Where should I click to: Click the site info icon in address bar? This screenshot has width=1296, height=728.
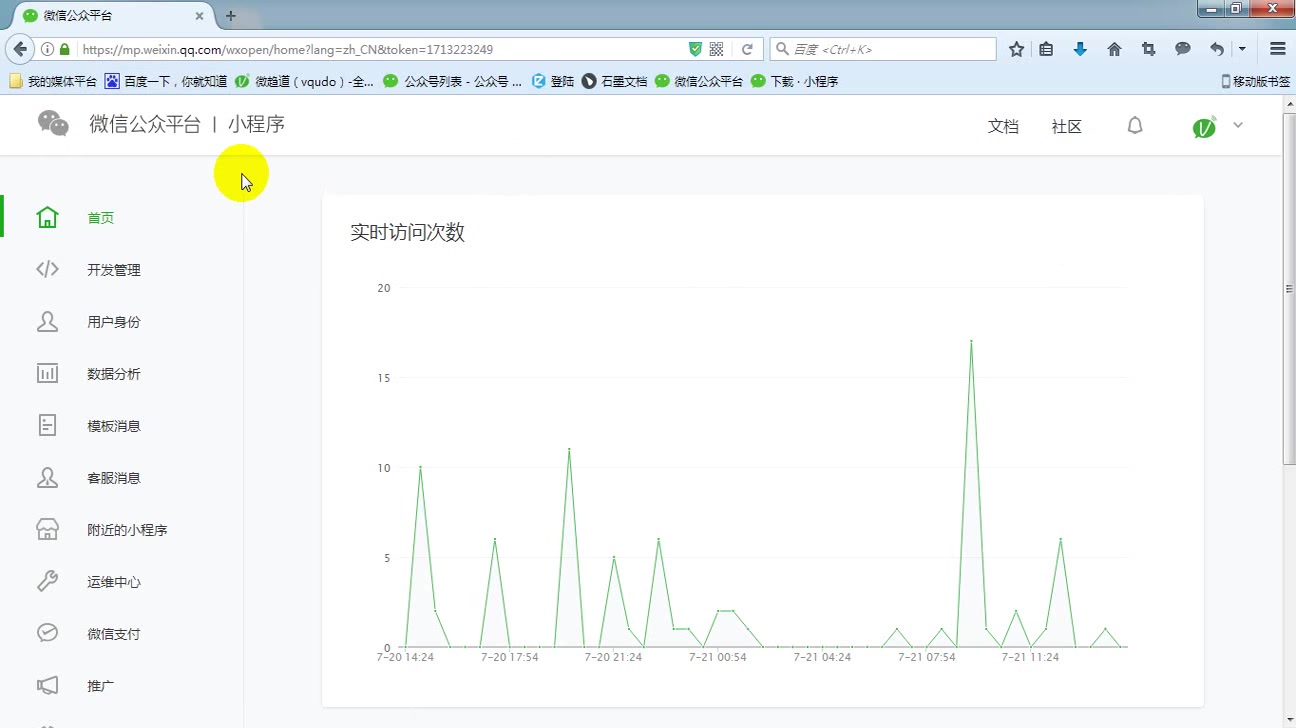tap(47, 49)
